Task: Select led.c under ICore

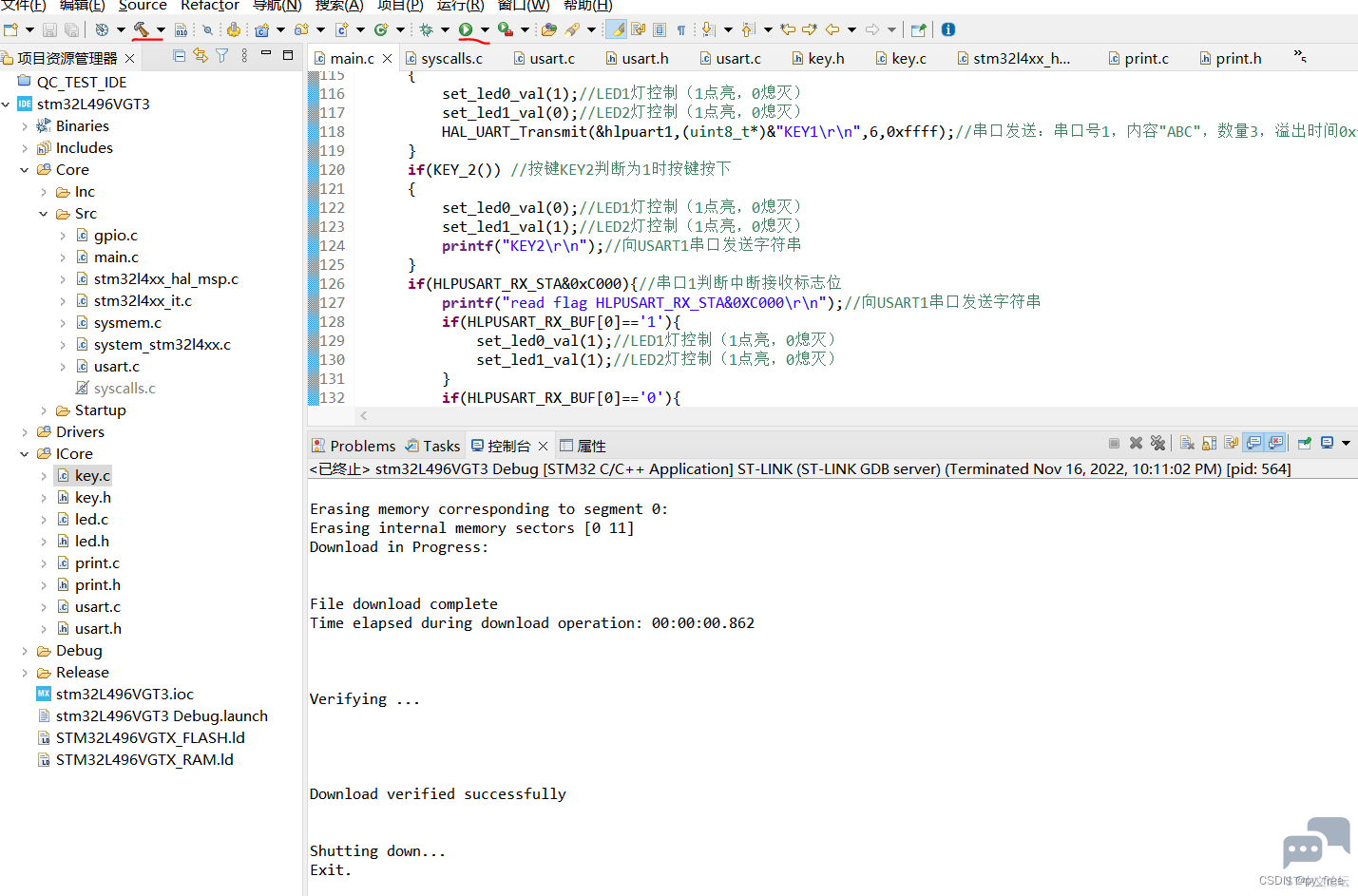Action: tap(91, 520)
